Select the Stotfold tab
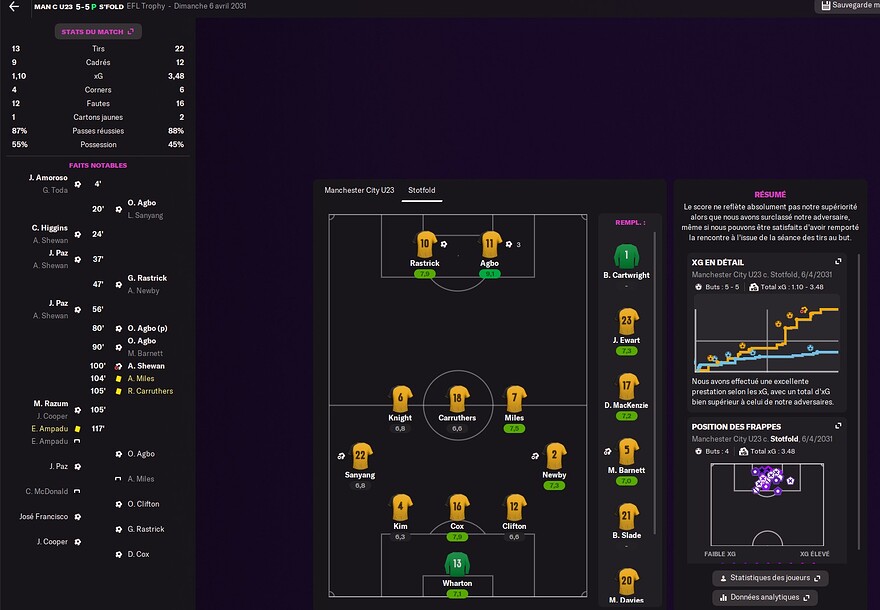 (421, 190)
